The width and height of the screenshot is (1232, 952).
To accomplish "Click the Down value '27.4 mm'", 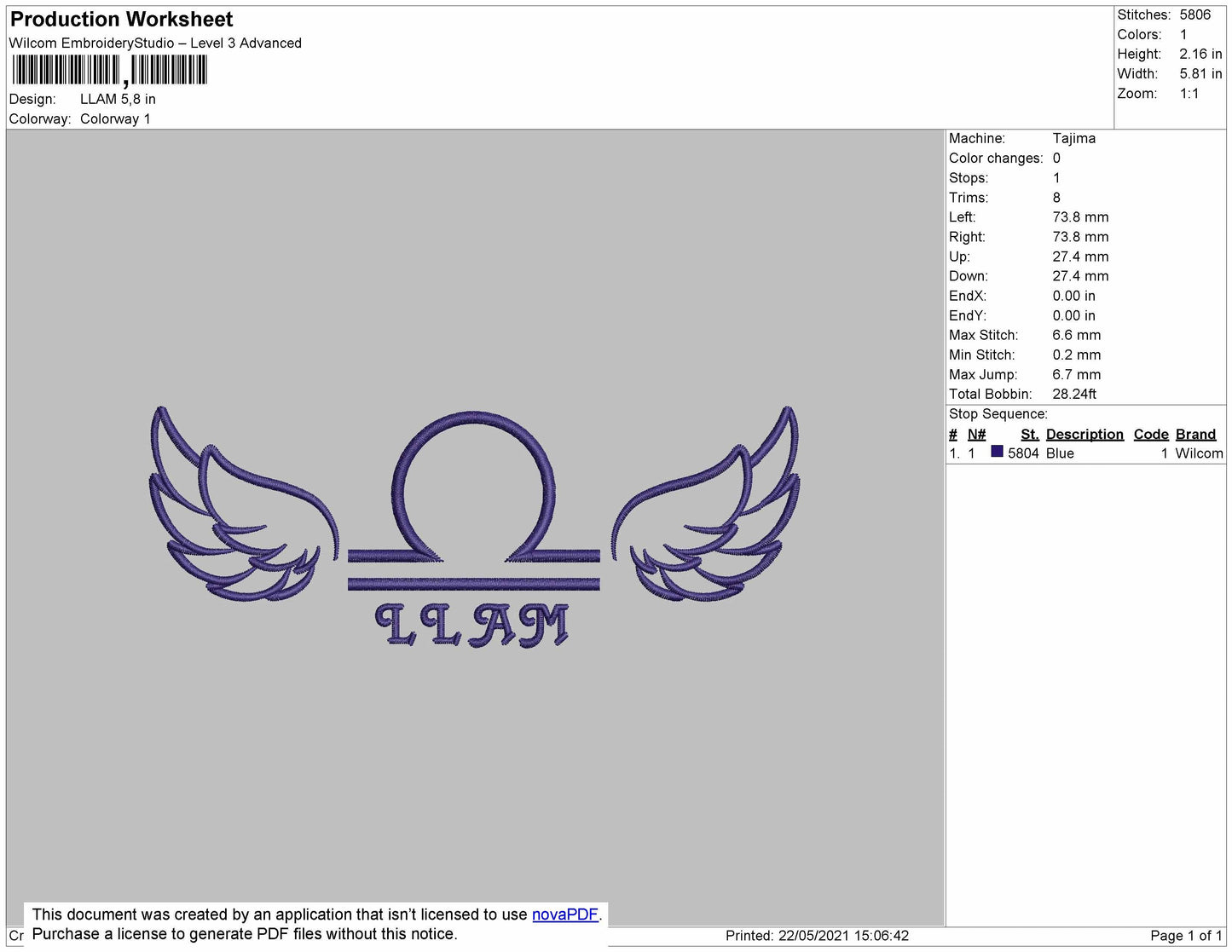I will point(1080,275).
